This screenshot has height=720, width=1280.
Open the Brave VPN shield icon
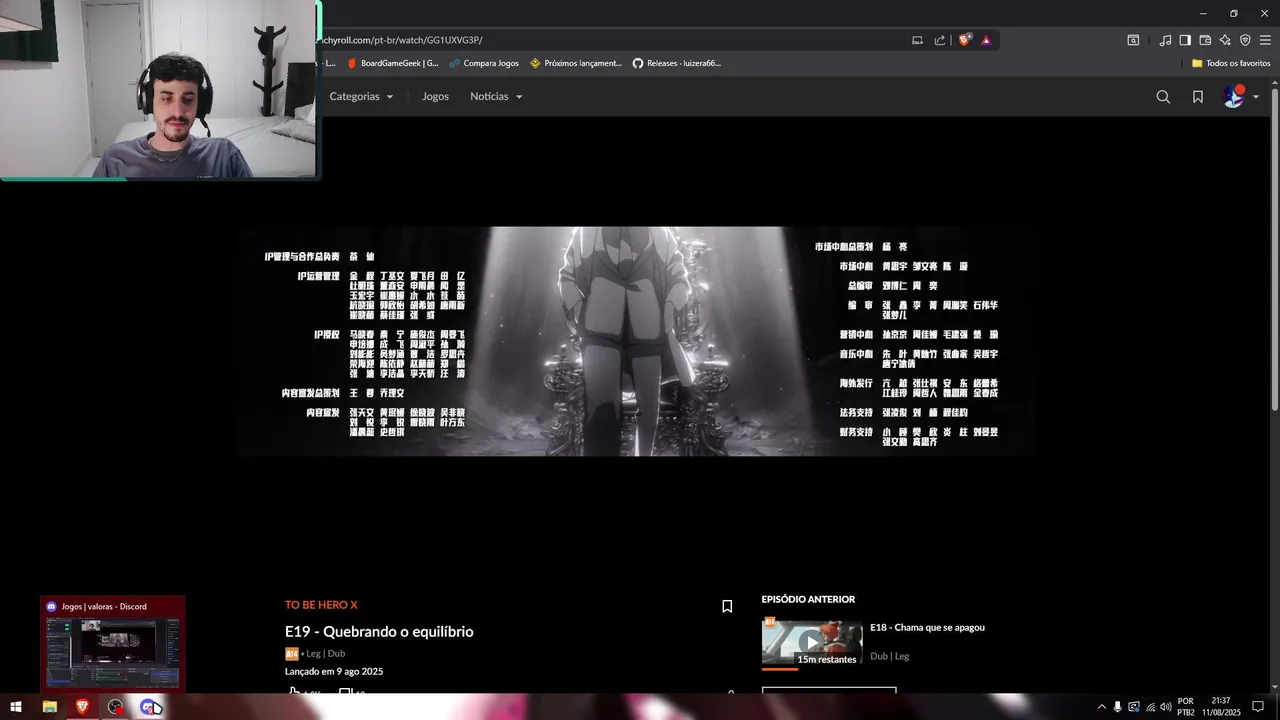(1245, 40)
